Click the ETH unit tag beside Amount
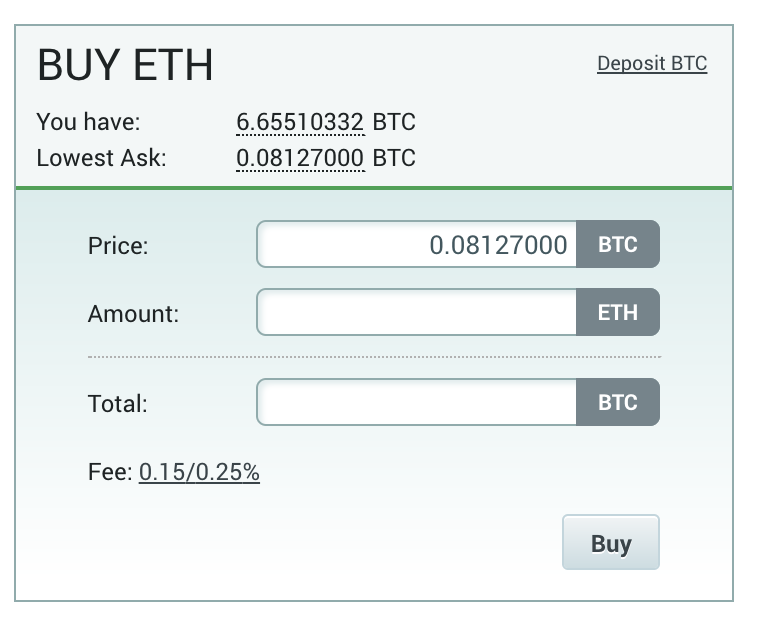 point(618,313)
